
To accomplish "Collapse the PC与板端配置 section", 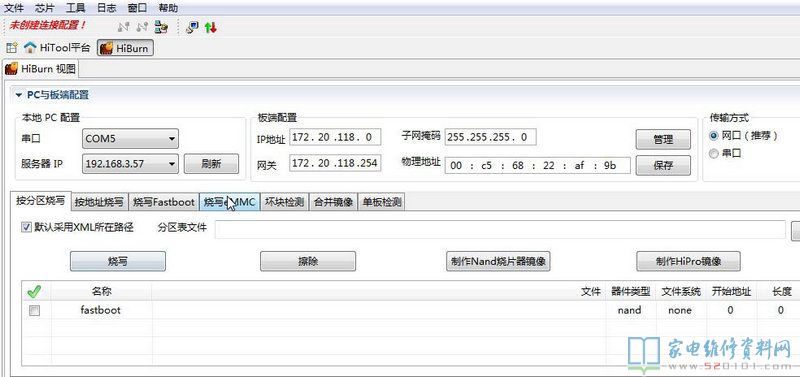I will tap(19, 95).
